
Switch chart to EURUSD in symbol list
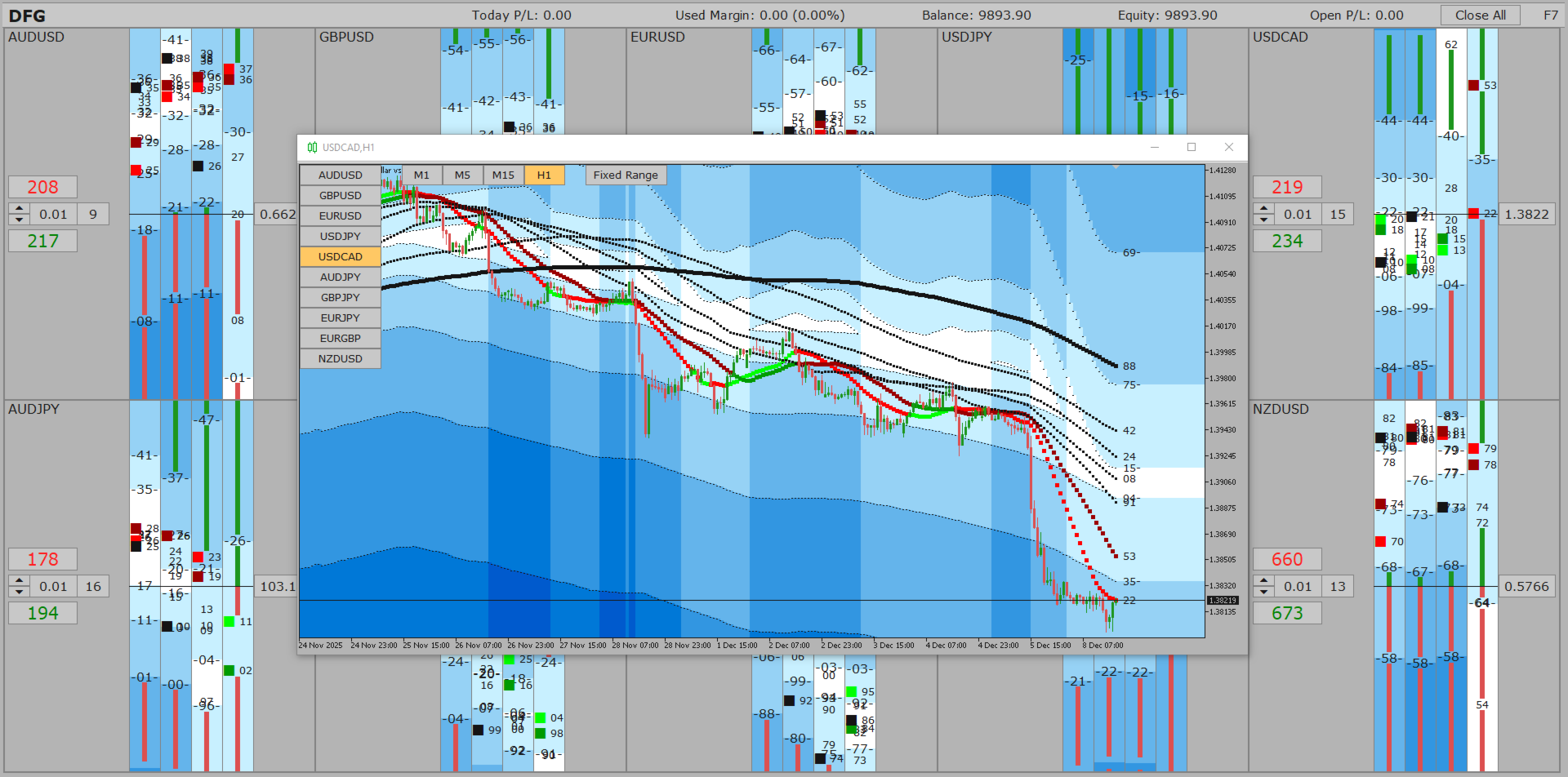(x=341, y=215)
